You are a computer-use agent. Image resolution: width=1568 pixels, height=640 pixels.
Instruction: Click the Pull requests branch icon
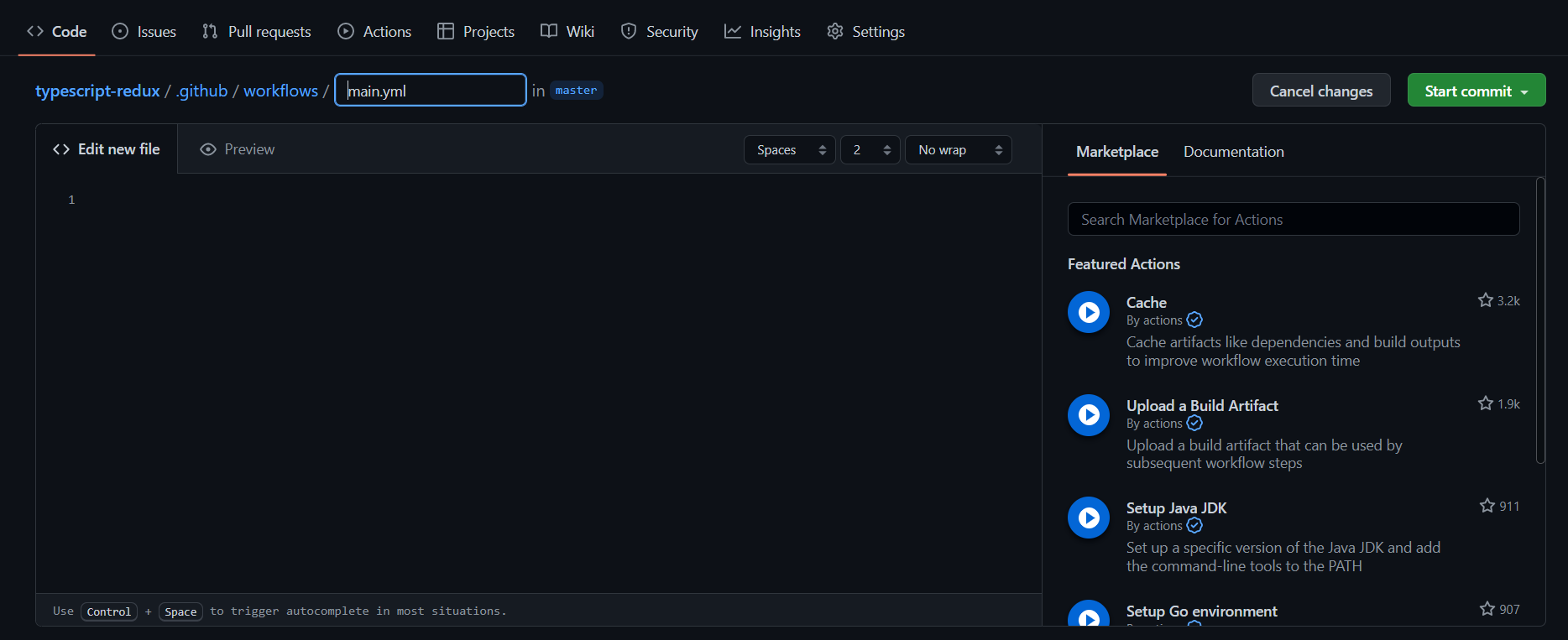[x=210, y=31]
